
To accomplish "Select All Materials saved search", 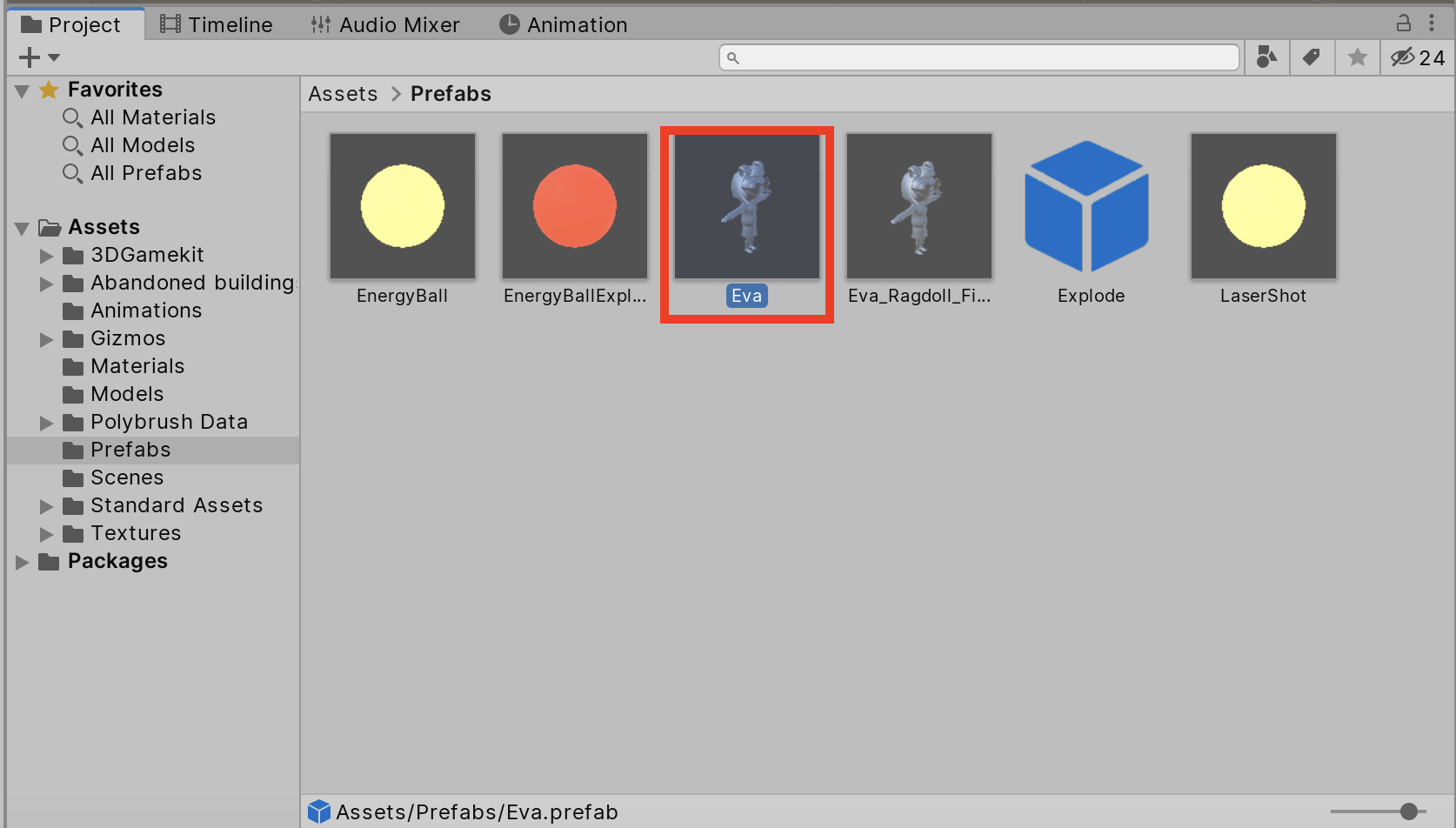I will [x=153, y=117].
